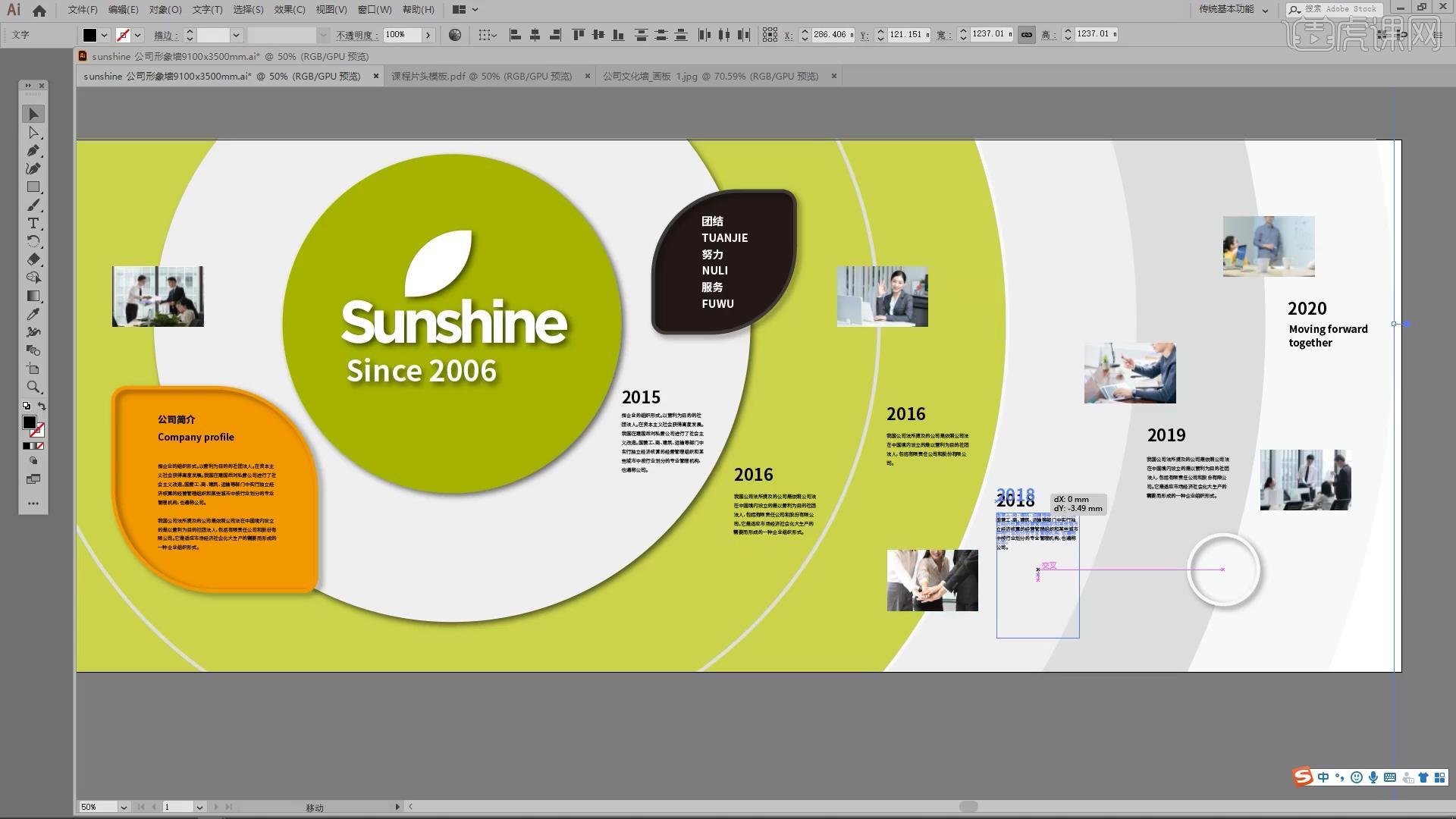Activate the Eyedropper tool
This screenshot has width=1456, height=819.
pos(33,314)
